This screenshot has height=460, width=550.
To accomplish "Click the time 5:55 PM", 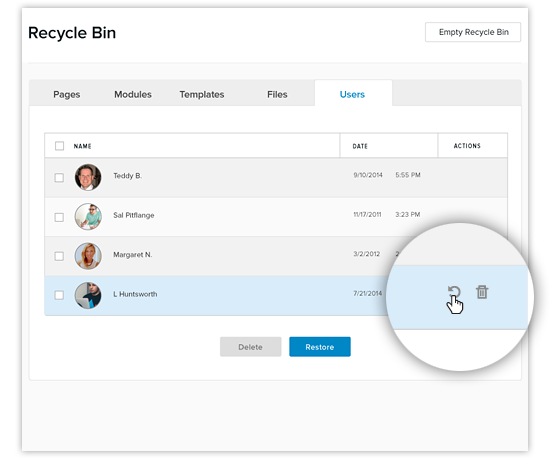I will 408,175.
